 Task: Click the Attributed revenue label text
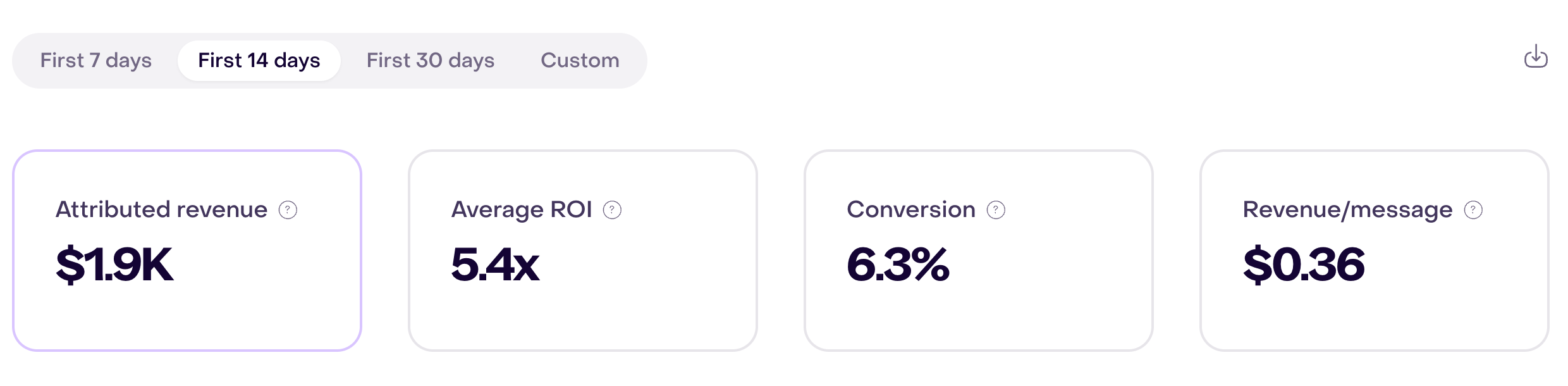pos(162,209)
